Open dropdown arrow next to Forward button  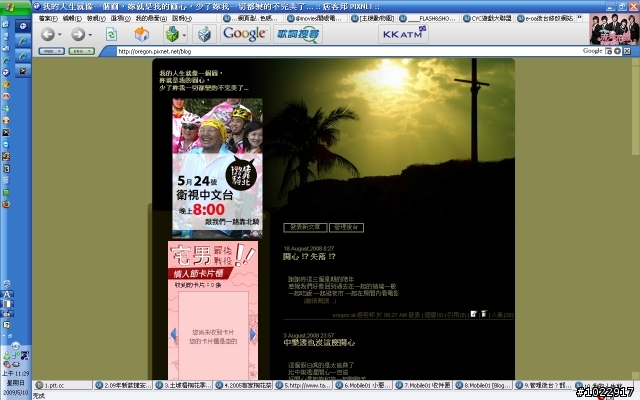[90, 35]
